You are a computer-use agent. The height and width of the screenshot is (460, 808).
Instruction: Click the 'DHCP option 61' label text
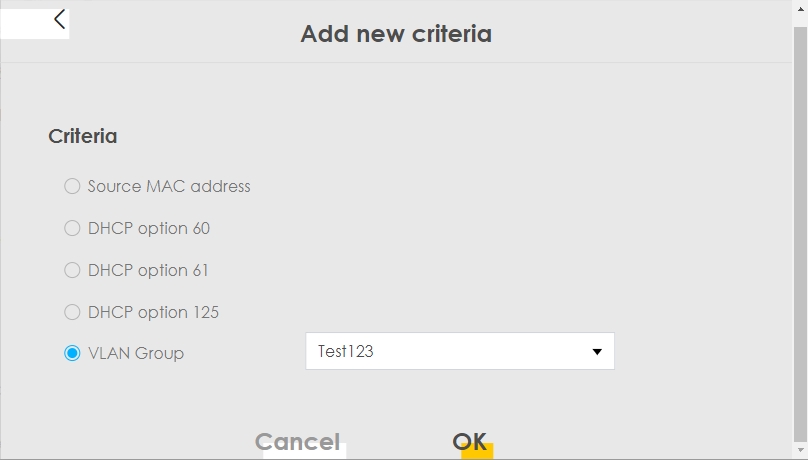(x=148, y=270)
